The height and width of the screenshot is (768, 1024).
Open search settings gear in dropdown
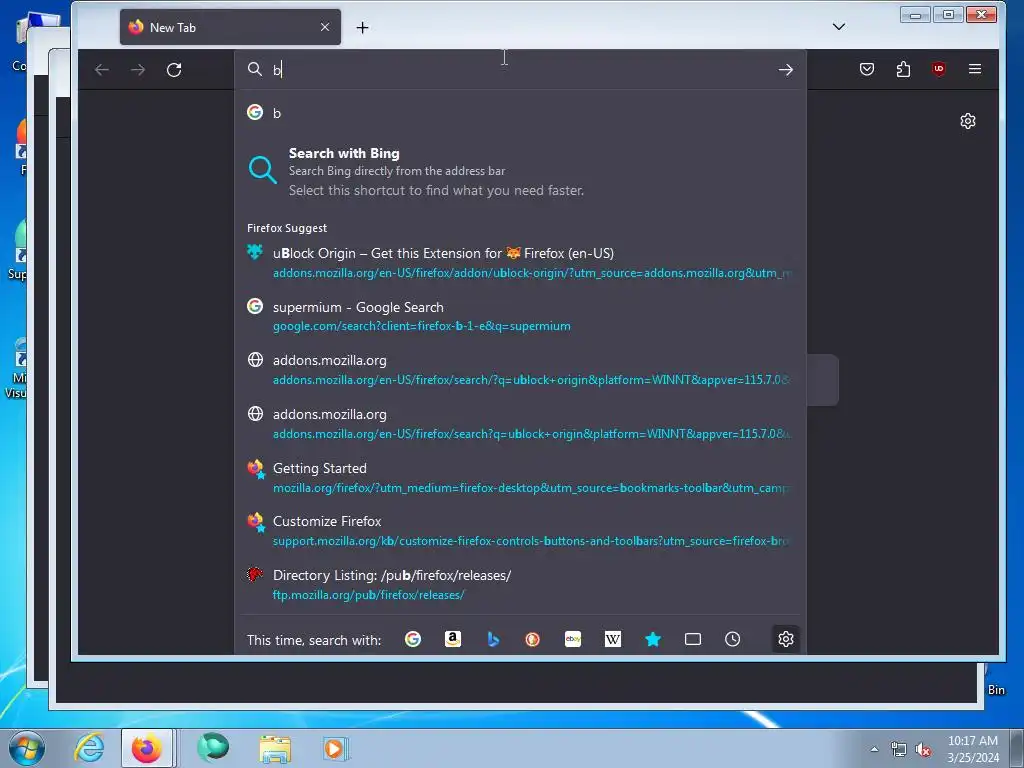786,639
